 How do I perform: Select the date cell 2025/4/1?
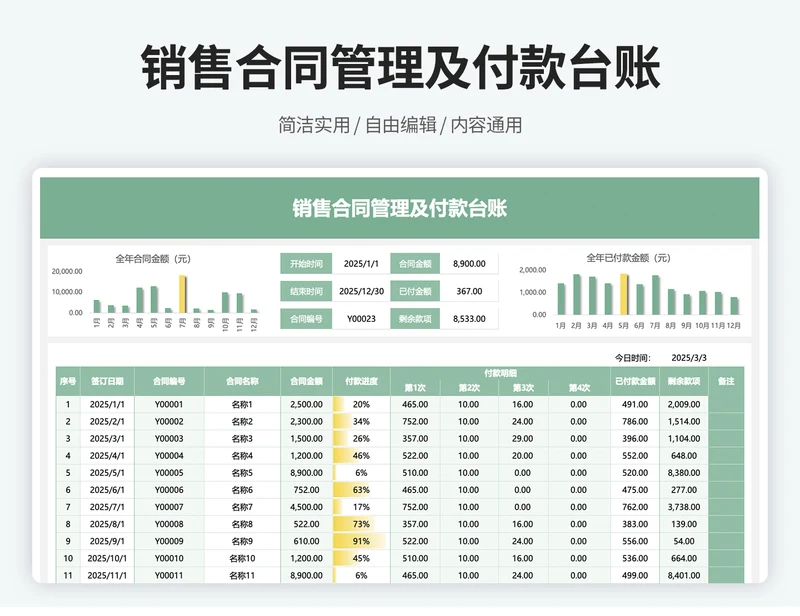[107, 456]
